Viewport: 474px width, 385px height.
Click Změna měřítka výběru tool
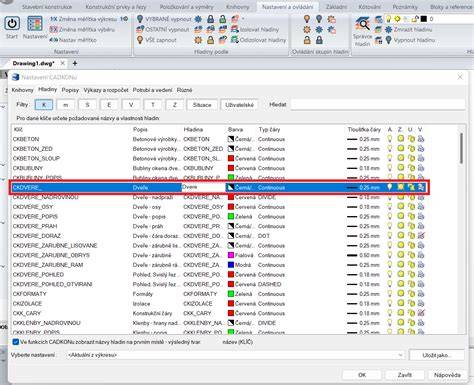coord(82,29)
